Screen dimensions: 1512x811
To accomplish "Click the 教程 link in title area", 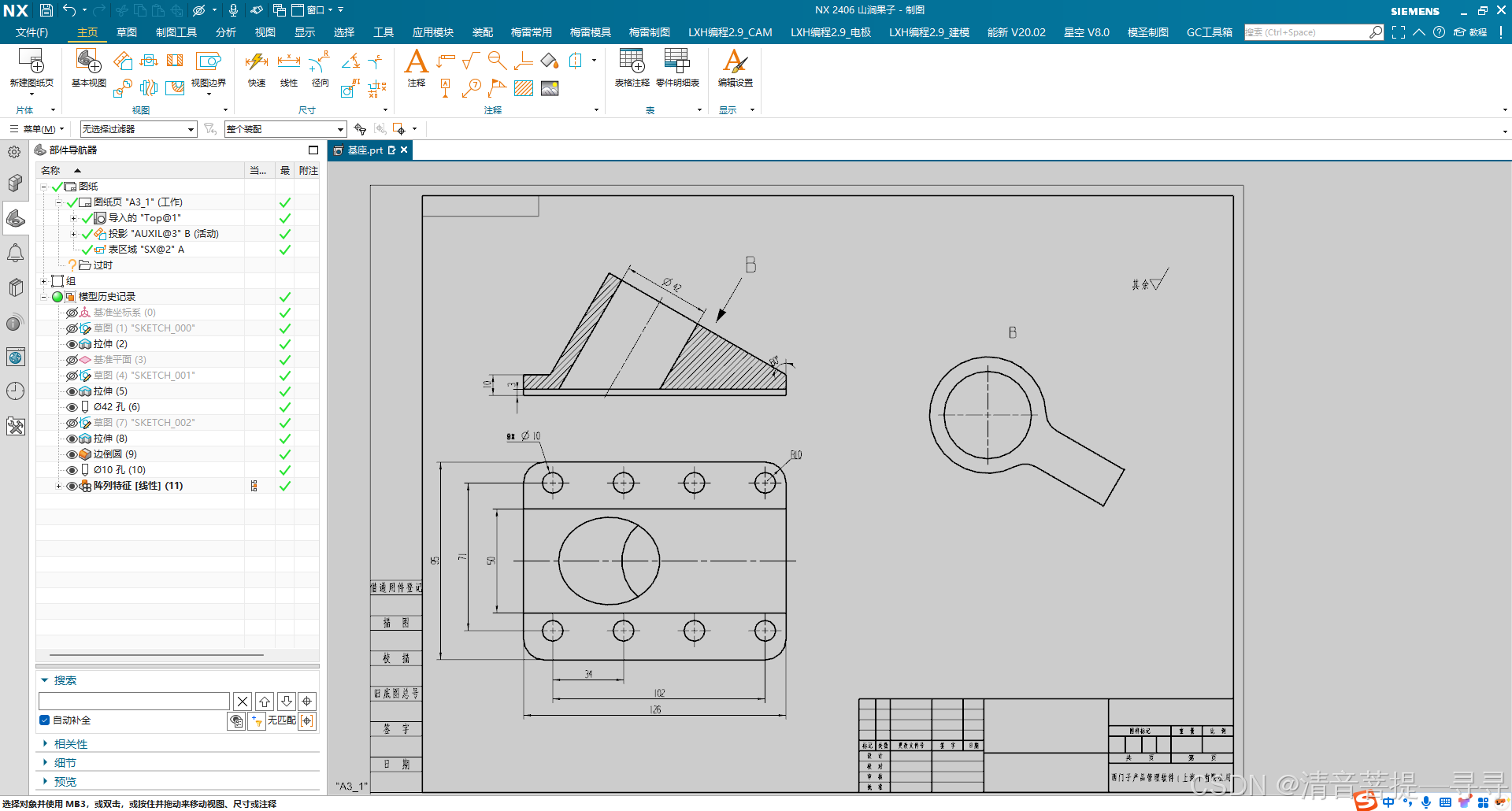I will (1471, 32).
